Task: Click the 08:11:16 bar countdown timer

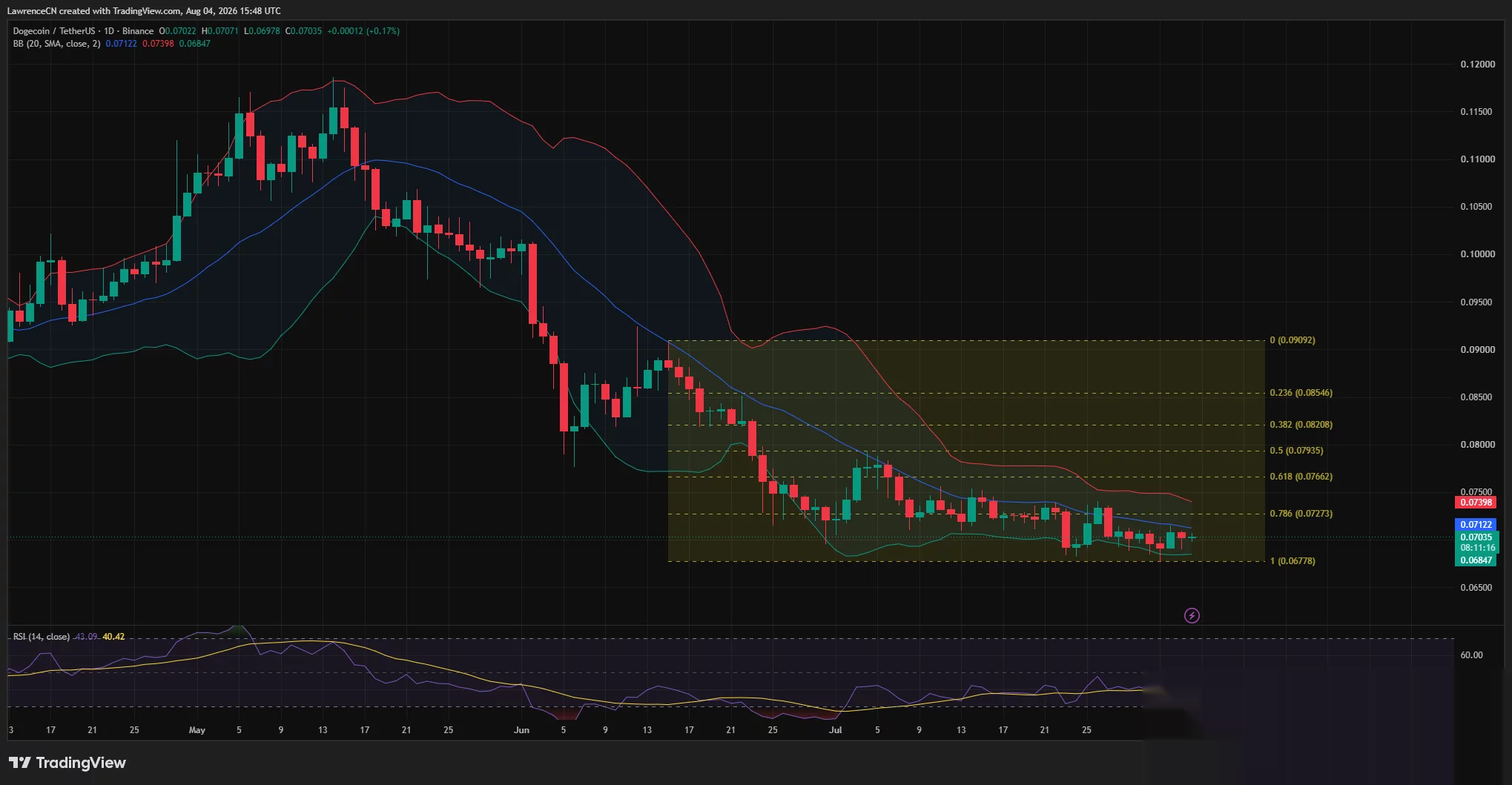Action: (1476, 548)
